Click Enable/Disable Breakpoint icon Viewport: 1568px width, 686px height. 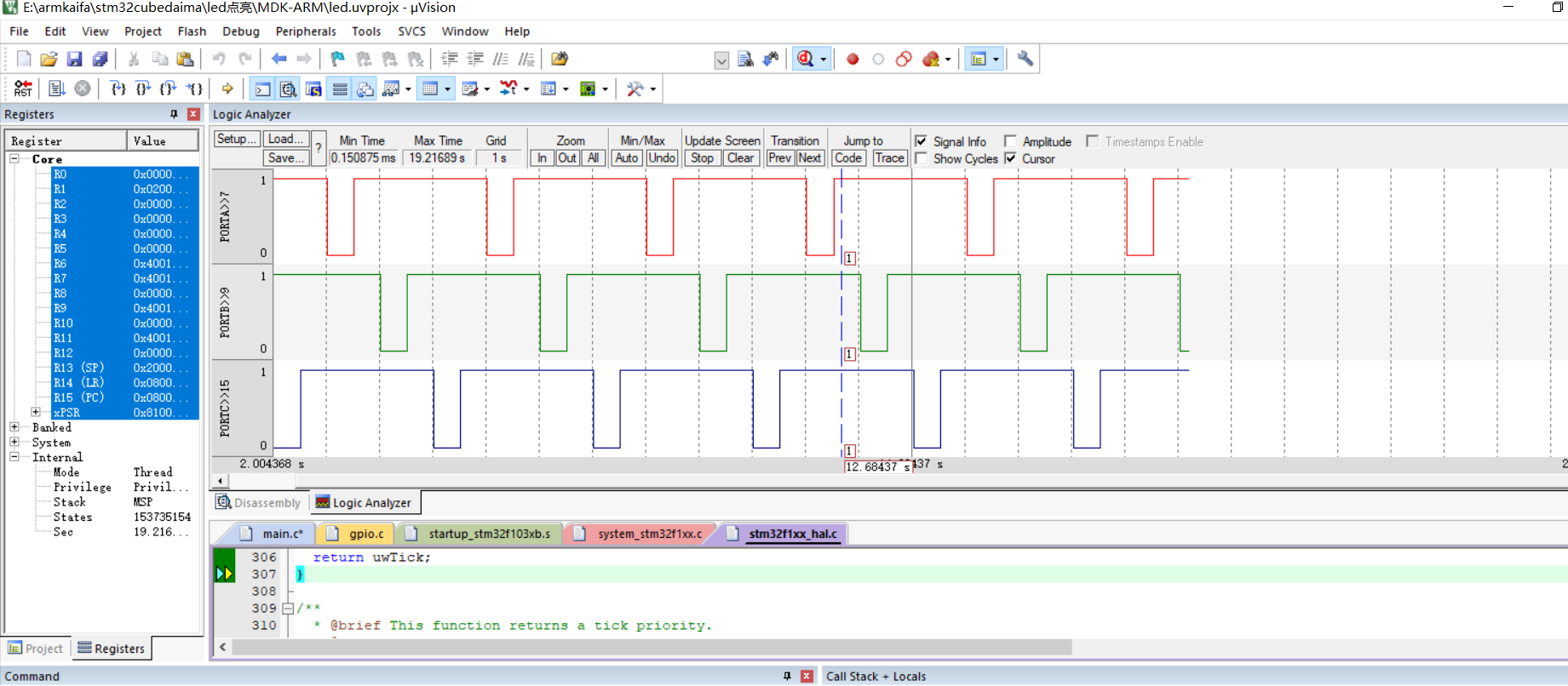[x=878, y=59]
